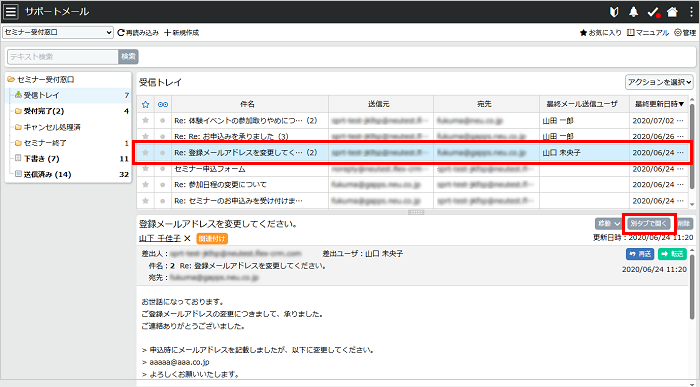The width and height of the screenshot is (700, 387).
Task: Open the アクションを選択 dropdown
Action: pos(659,82)
